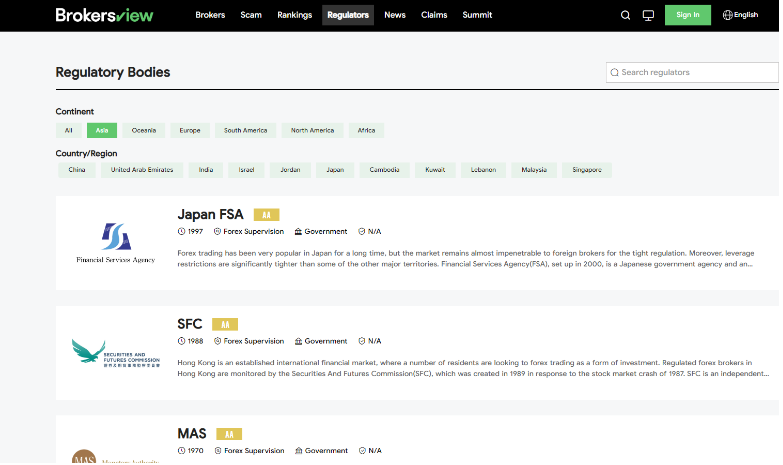This screenshot has height=465, width=783.
Task: Click the AA rating badge for Japan FSA
Action: coord(266,215)
